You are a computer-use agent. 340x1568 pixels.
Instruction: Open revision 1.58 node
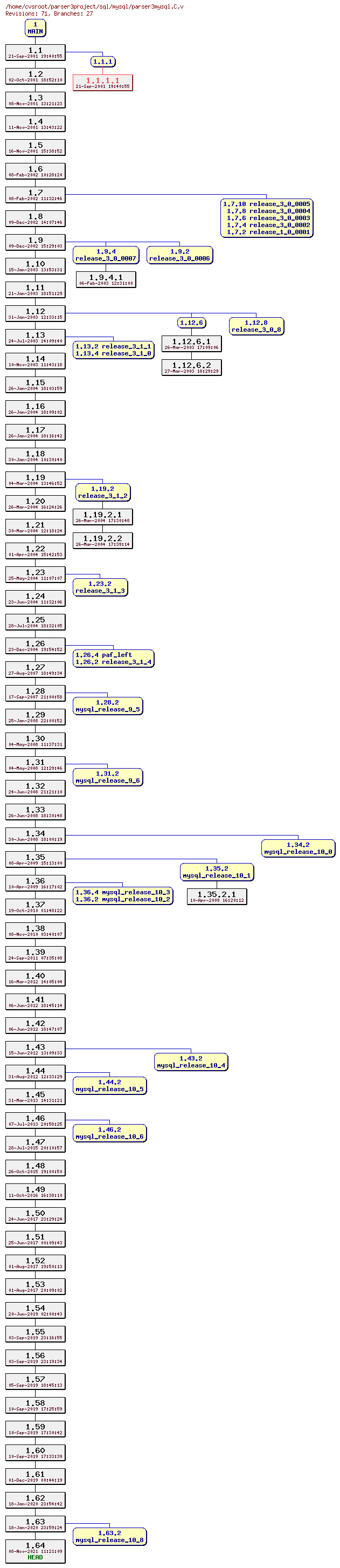(x=35, y=1406)
